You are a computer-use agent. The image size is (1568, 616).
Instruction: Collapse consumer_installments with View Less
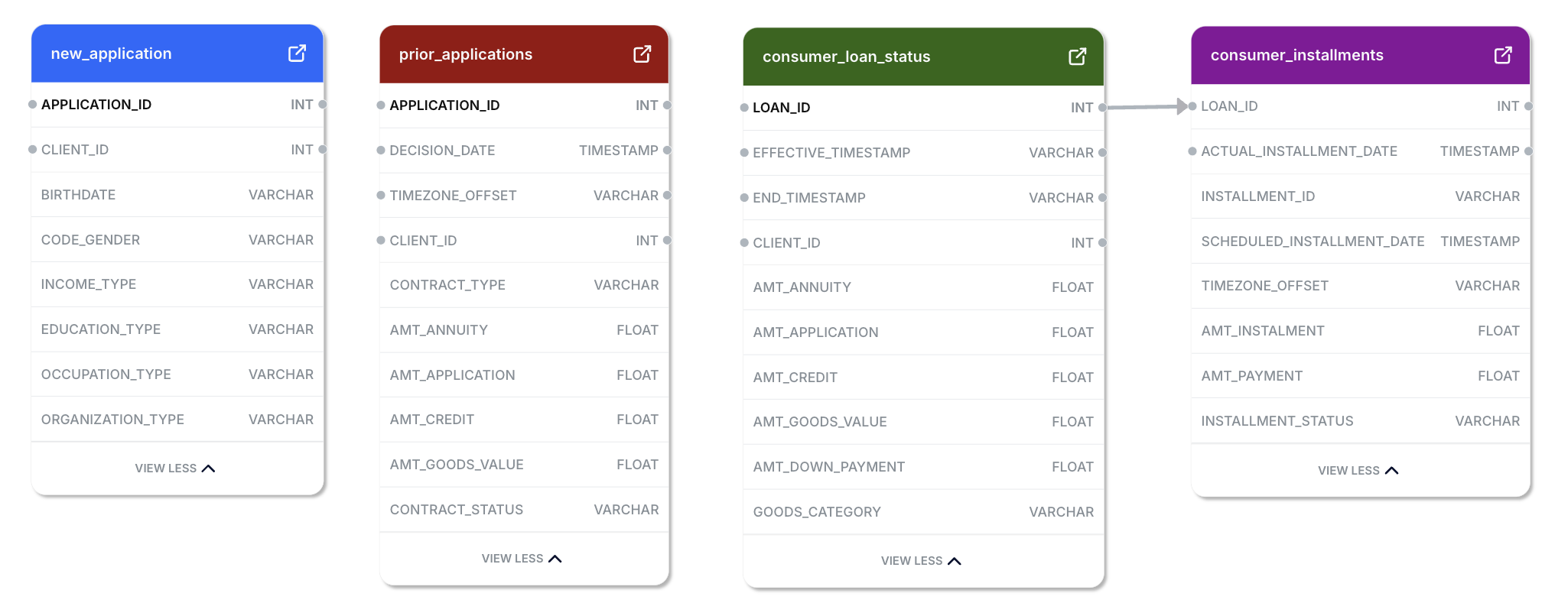tap(1358, 471)
